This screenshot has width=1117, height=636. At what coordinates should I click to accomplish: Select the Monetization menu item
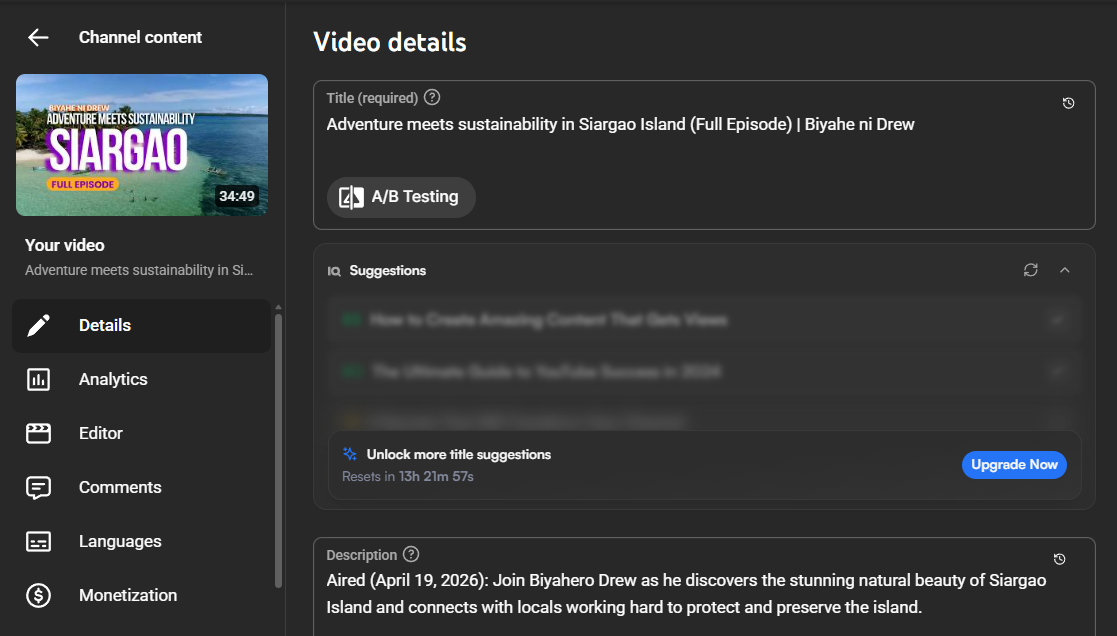point(141,595)
